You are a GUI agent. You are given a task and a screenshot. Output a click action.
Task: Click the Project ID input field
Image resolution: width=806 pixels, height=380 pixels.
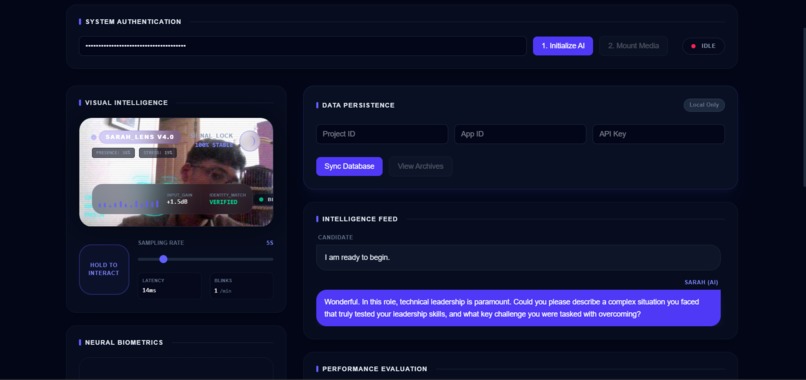(382, 134)
